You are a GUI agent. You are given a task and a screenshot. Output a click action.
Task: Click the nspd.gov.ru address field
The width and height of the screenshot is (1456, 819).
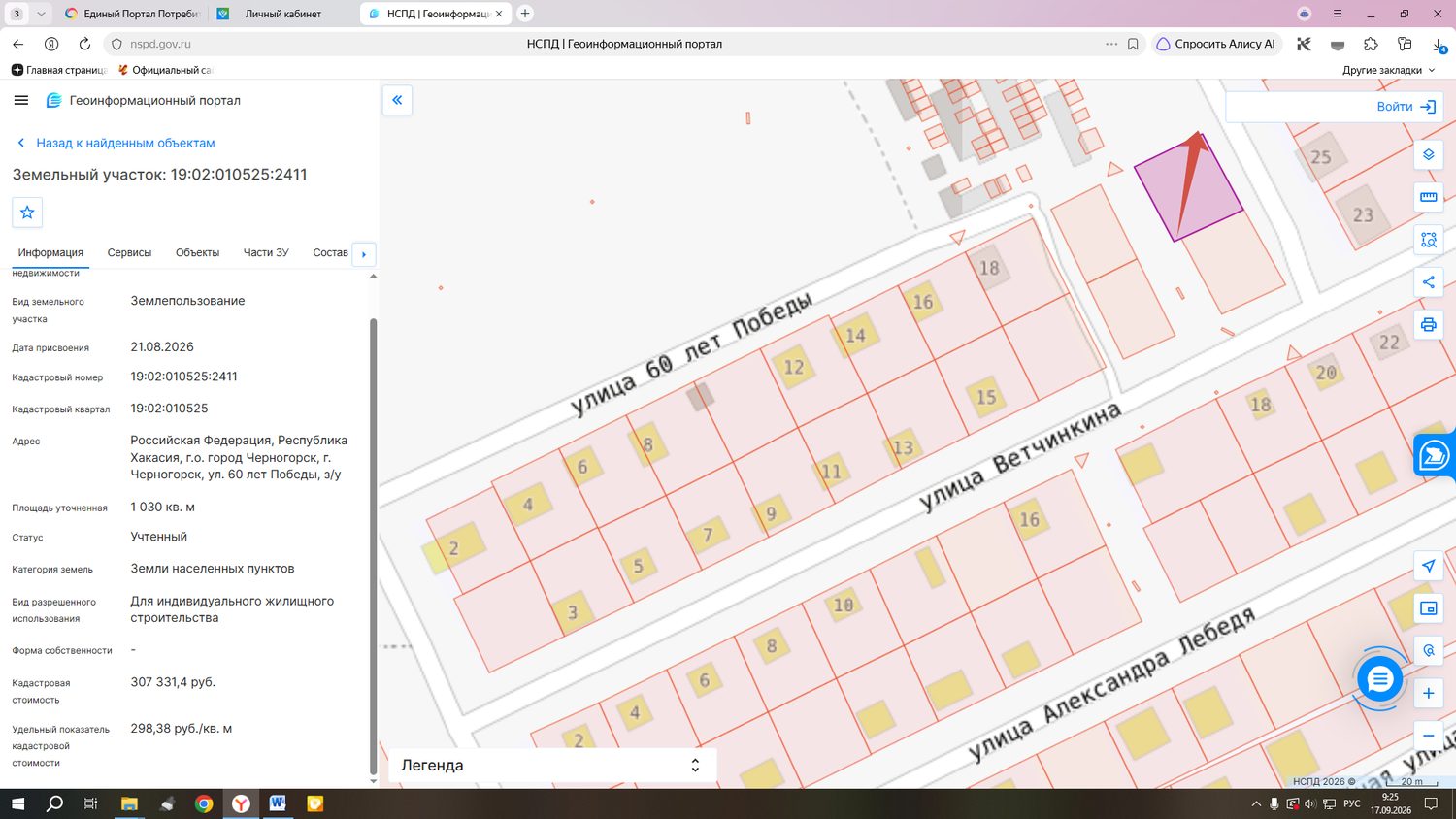pos(160,44)
